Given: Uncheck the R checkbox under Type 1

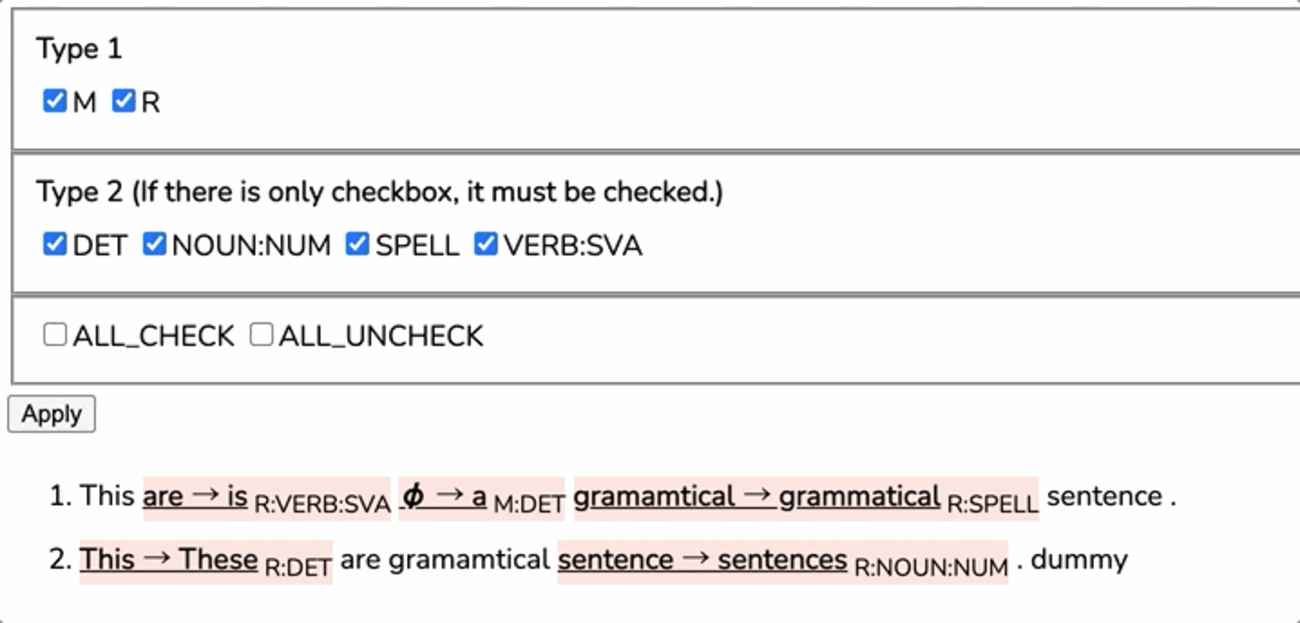Looking at the screenshot, I should (123, 101).
